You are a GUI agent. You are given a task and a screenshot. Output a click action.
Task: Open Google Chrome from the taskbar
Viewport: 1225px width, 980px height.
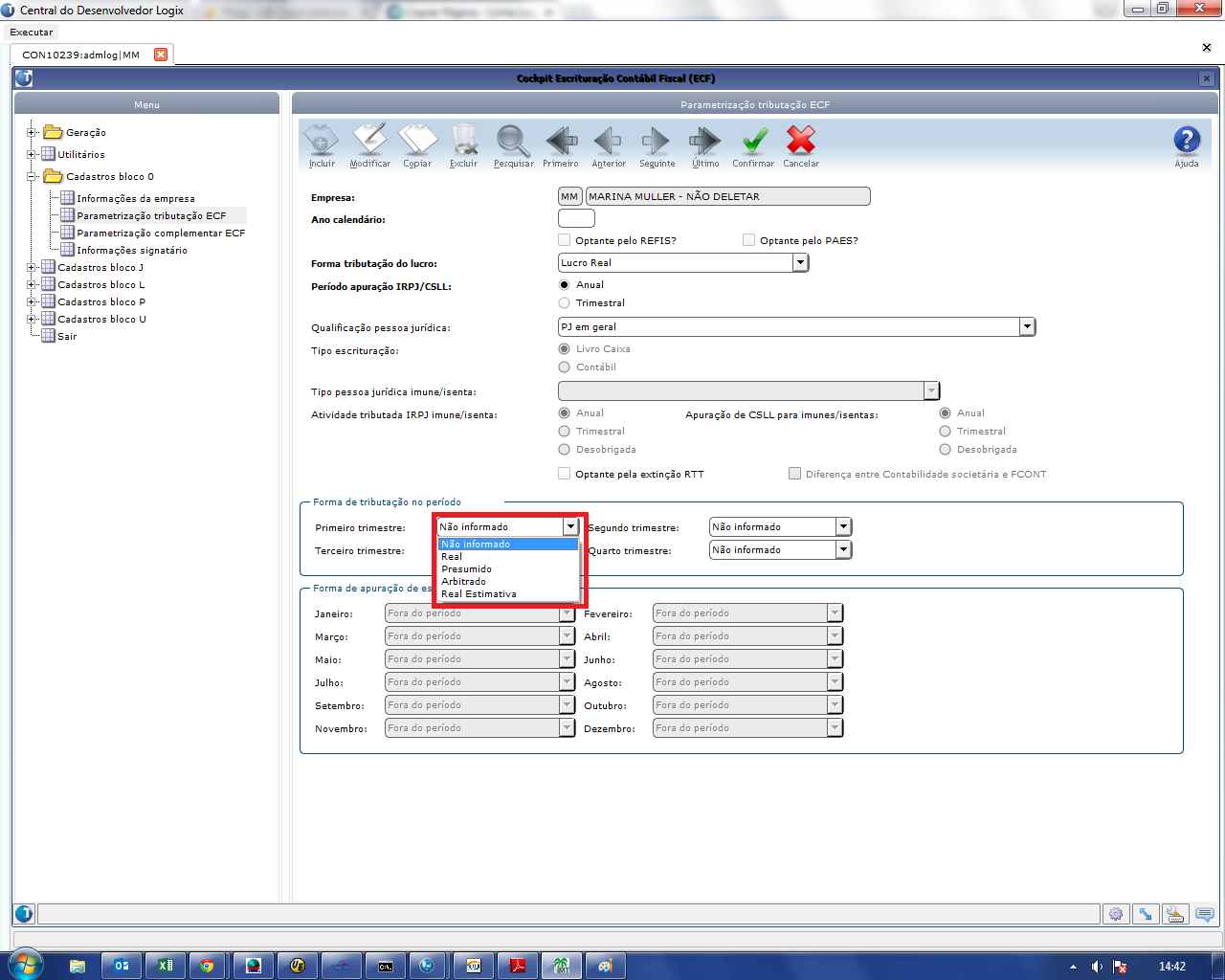tap(207, 966)
